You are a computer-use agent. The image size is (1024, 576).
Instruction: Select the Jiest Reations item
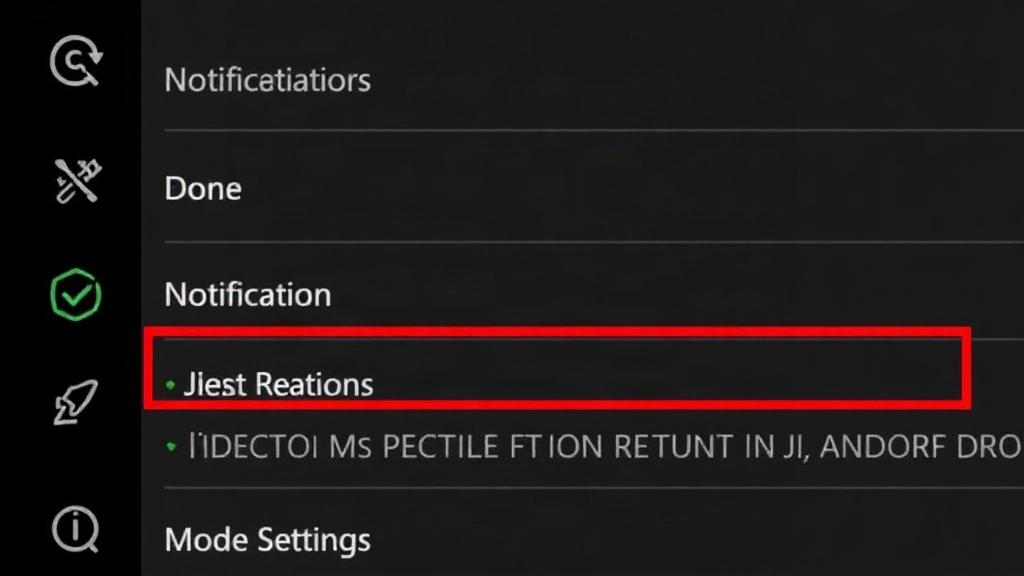tap(278, 384)
